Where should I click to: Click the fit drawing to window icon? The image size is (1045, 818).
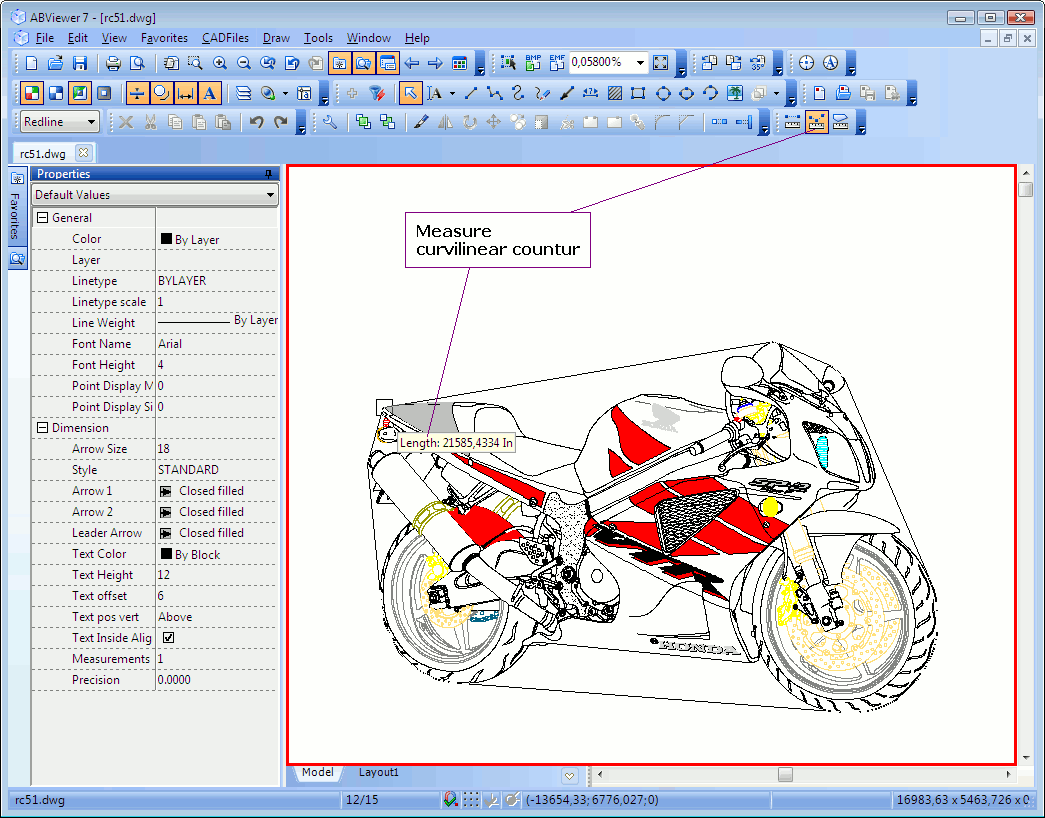(660, 63)
